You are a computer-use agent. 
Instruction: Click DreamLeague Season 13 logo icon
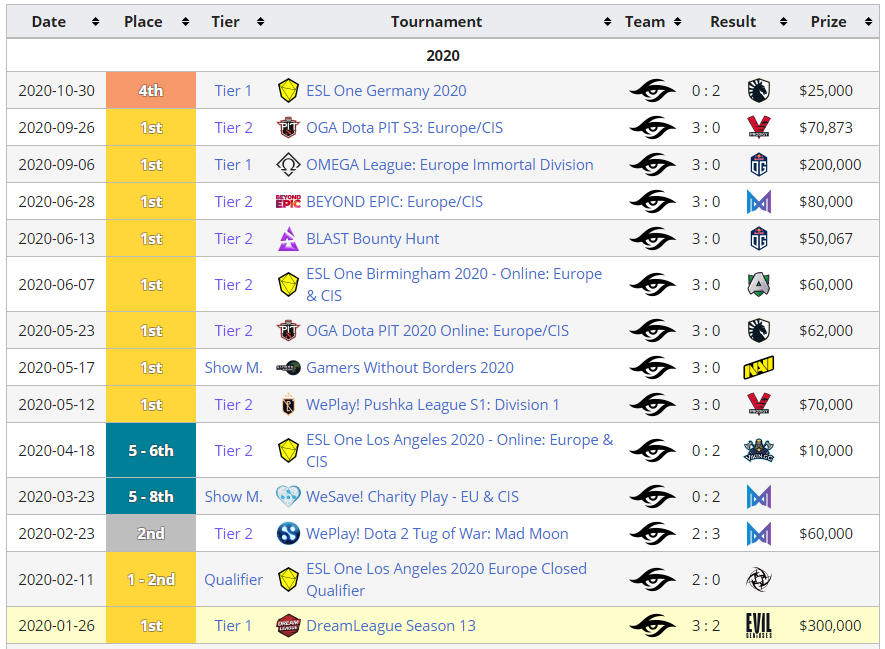click(288, 626)
